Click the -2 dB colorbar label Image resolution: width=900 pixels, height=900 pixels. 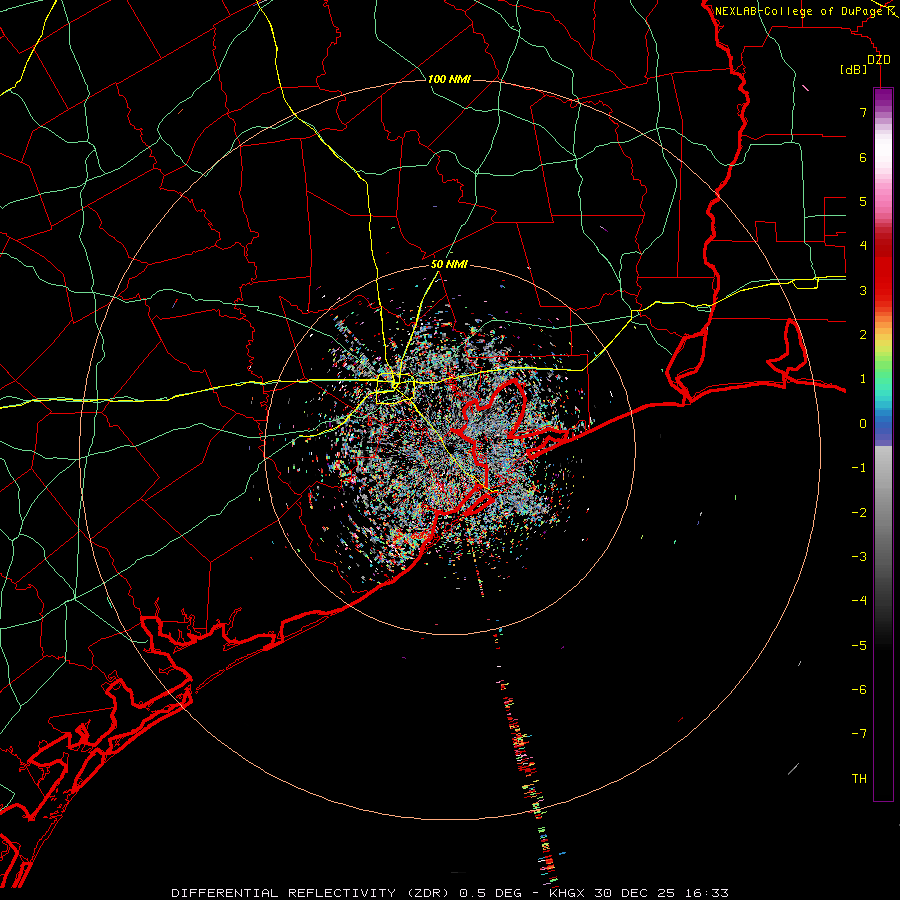click(x=859, y=513)
